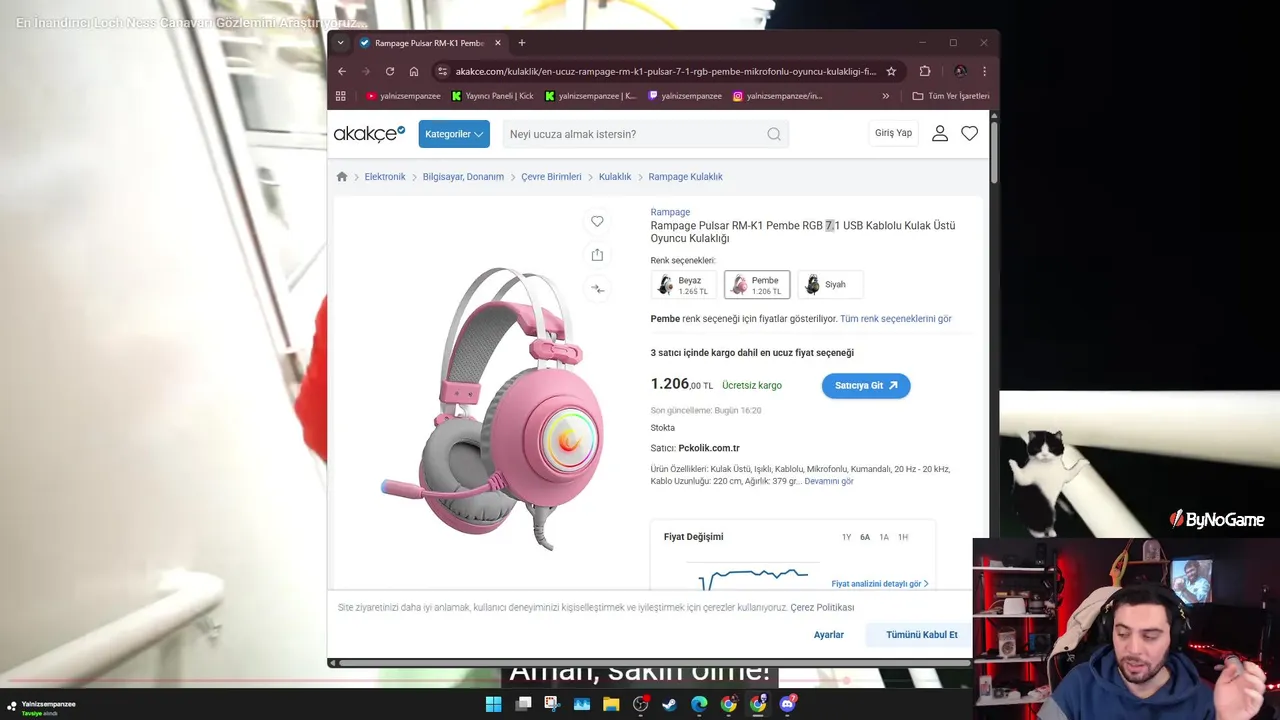The image size is (1280, 720).
Task: Click the compare arrows icon near product
Action: (597, 289)
